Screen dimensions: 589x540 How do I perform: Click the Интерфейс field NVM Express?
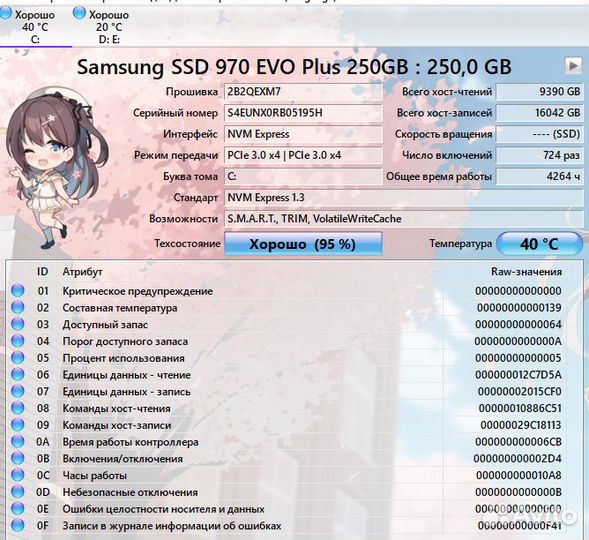pos(303,134)
